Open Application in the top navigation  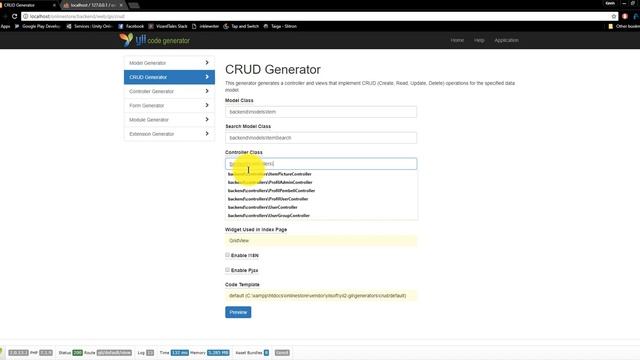click(507, 40)
